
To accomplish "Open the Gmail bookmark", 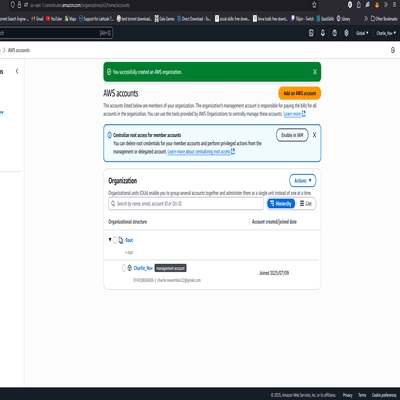I will (37, 19).
